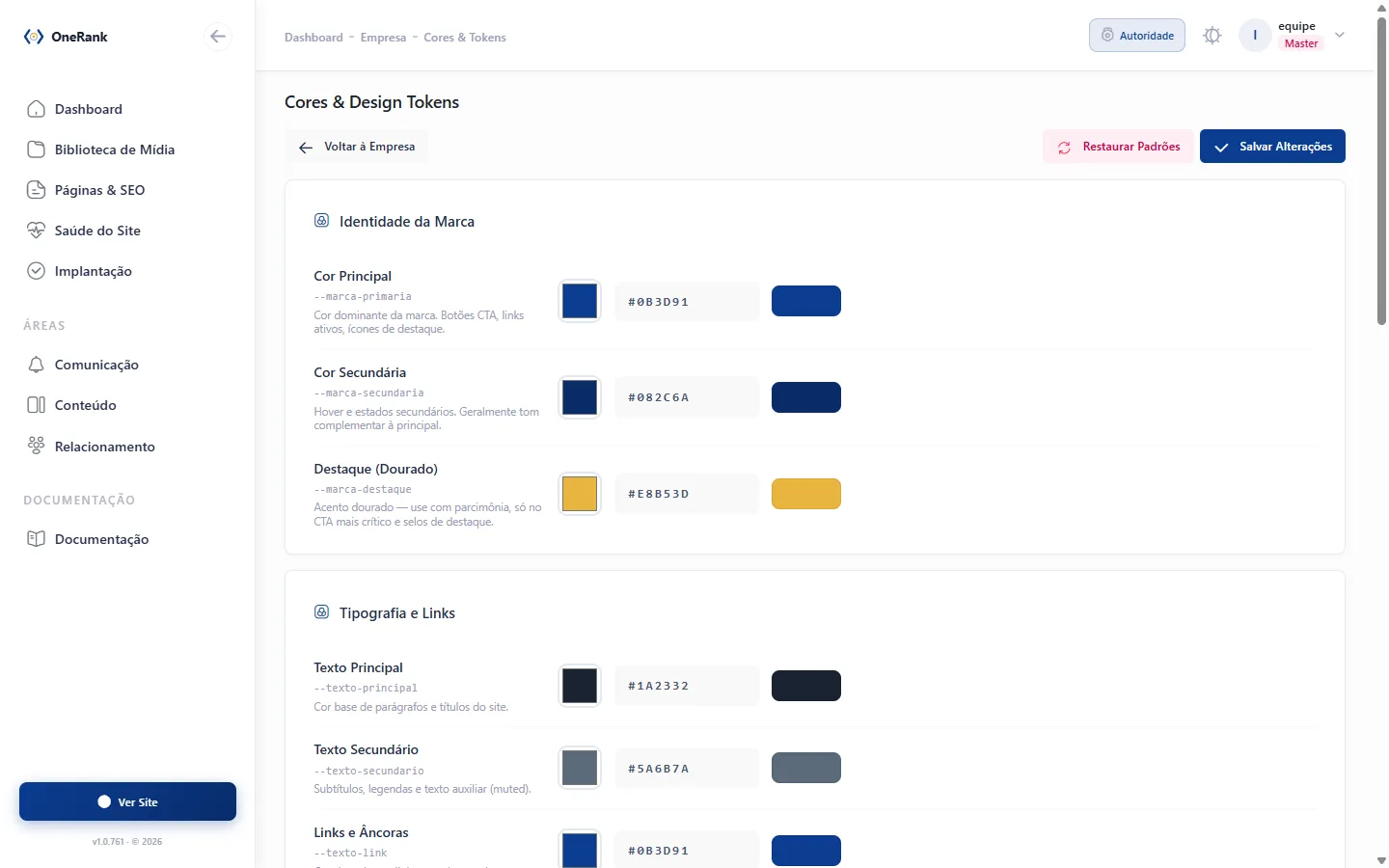Viewport: 1389px width, 868px height.
Task: Click the --marca-primaria token name
Action: pos(363,297)
